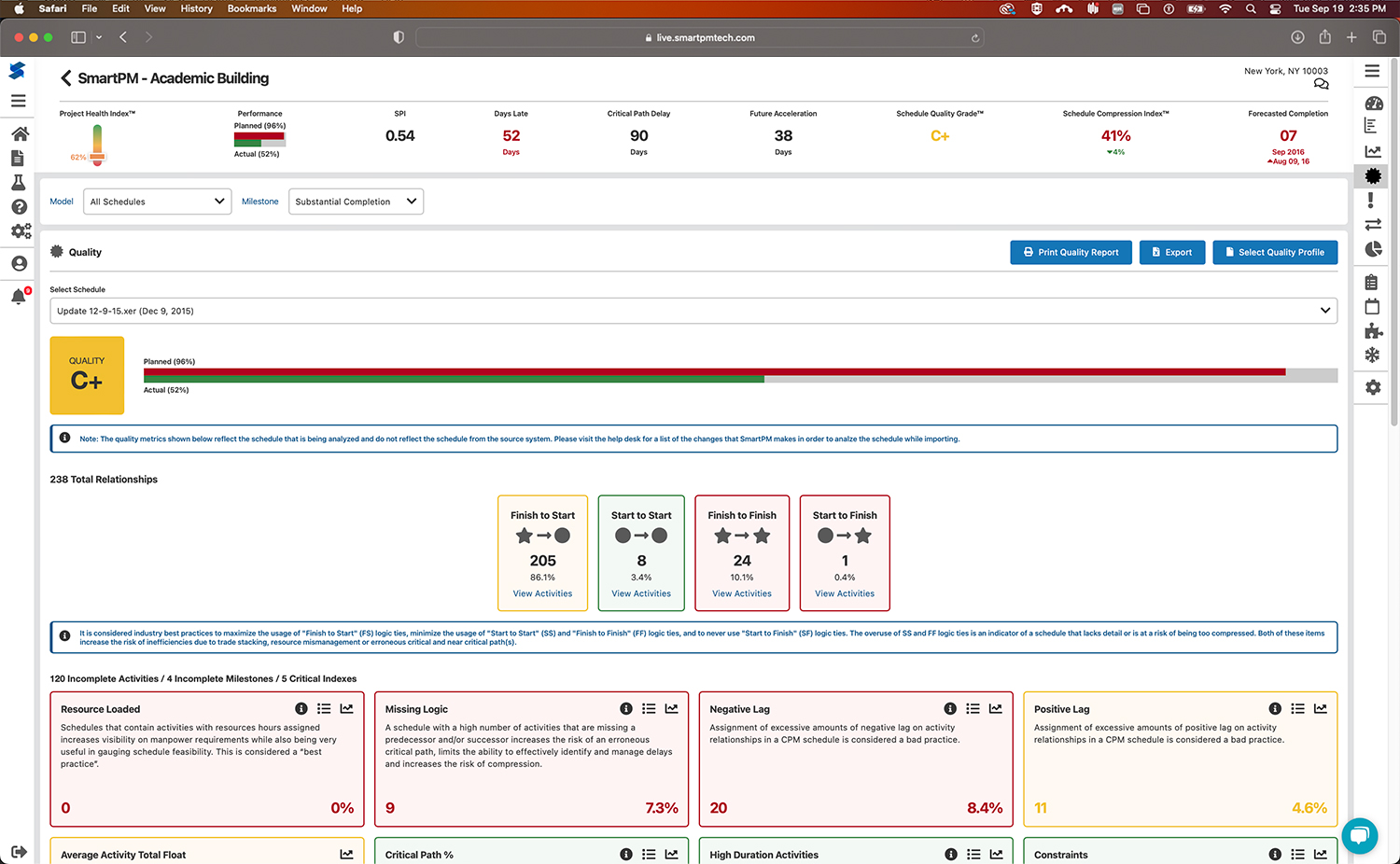Click Print Quality Report button

tap(1071, 252)
